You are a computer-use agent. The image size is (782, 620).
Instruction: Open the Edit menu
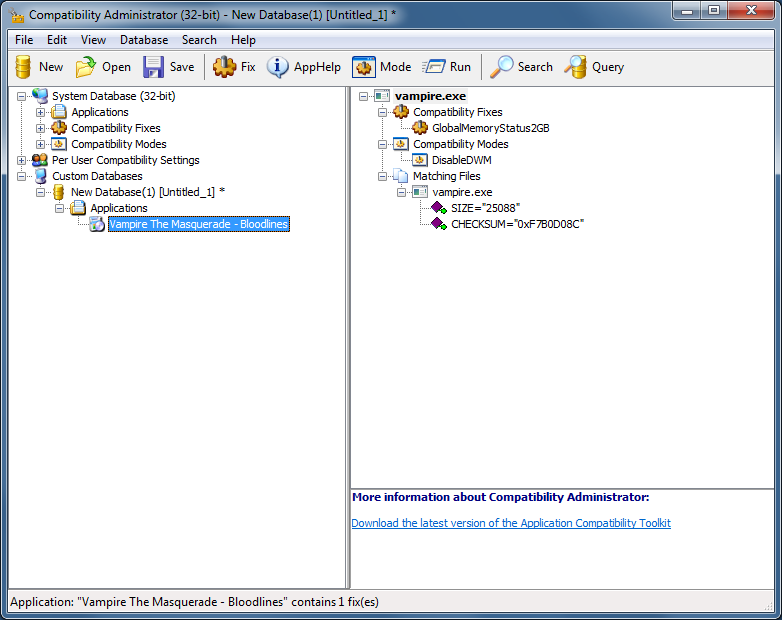tap(57, 40)
